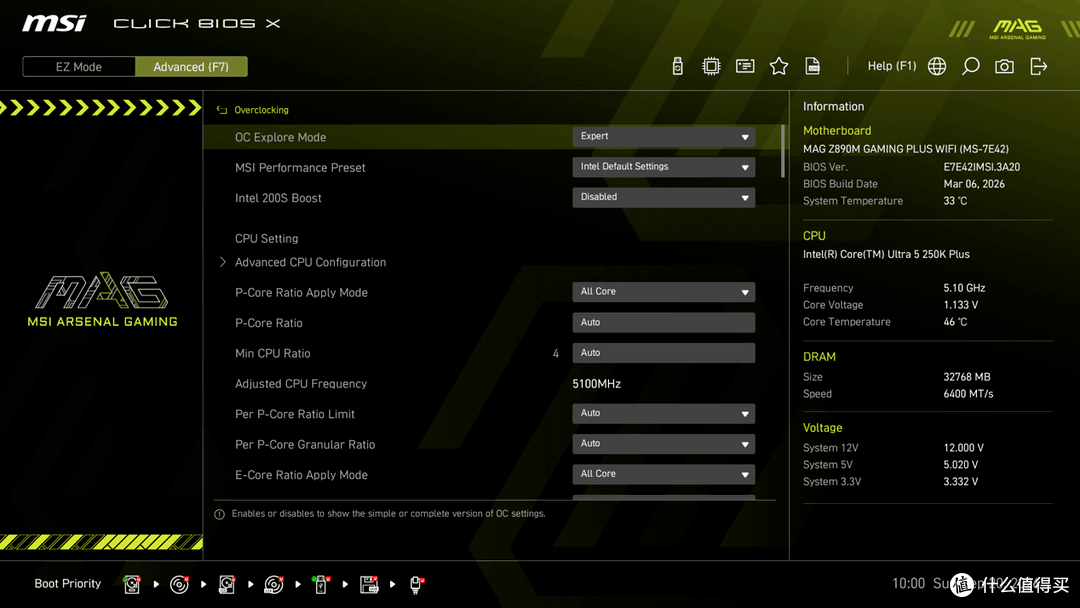Click the '46 °C' core temperature value
This screenshot has height=608, width=1080.
click(955, 322)
